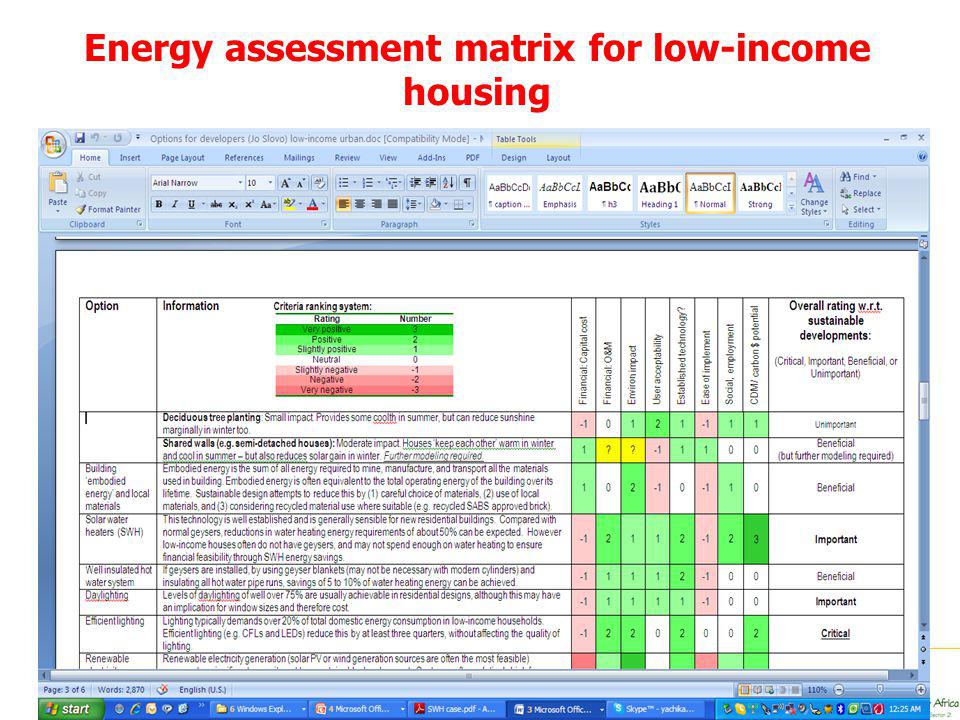
Task: Click the Multilevel List icon
Action: point(393,182)
